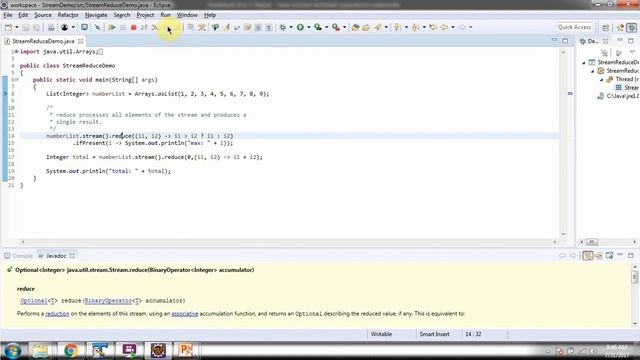Click the Disconnect debug icon
The height and width of the screenshot is (360, 640).
tap(144, 27)
